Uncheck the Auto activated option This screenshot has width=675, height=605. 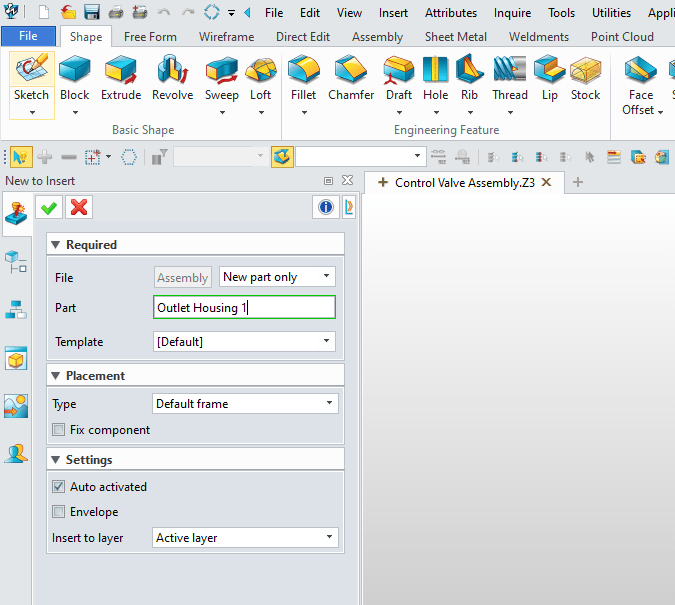[60, 487]
